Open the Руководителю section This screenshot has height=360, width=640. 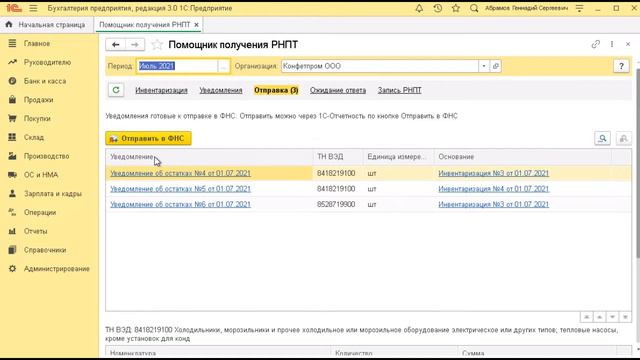click(47, 62)
